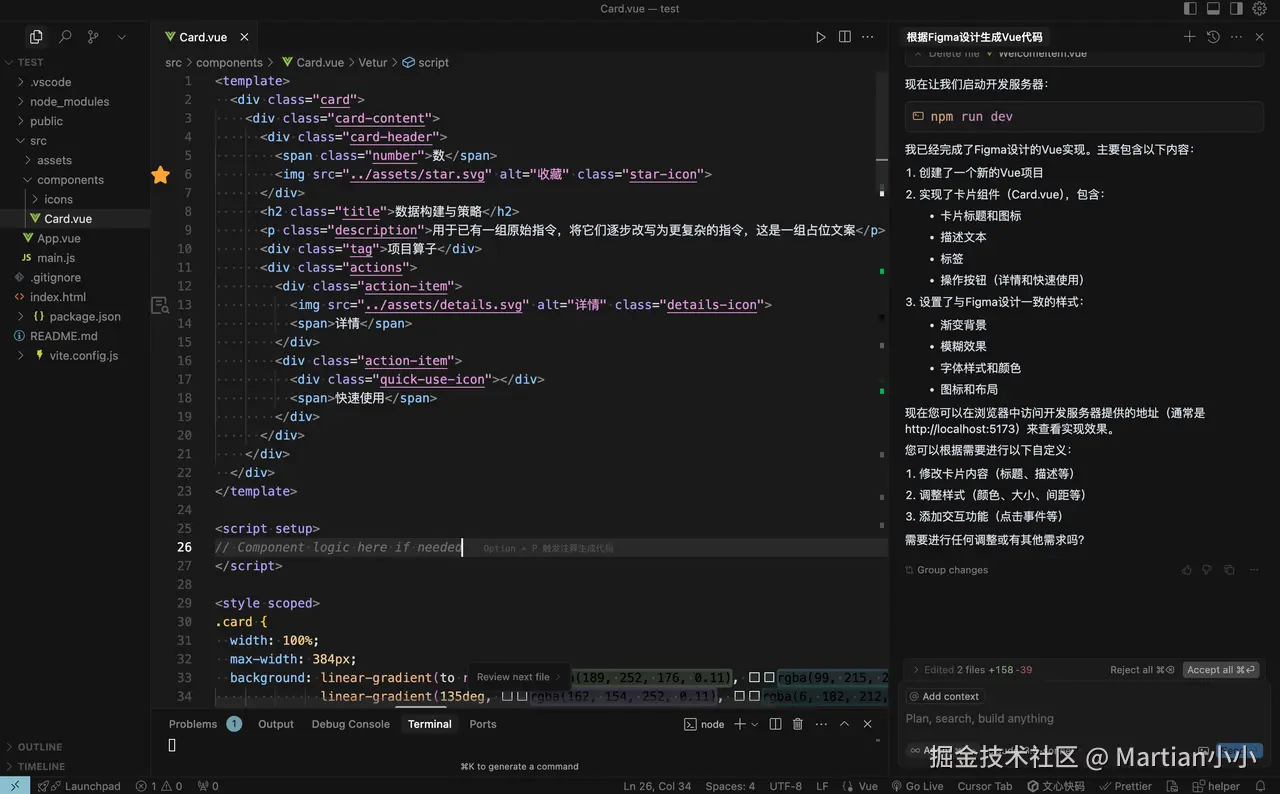1280x794 pixels.
Task: Open the notifications bell in status bar
Action: (1260, 786)
